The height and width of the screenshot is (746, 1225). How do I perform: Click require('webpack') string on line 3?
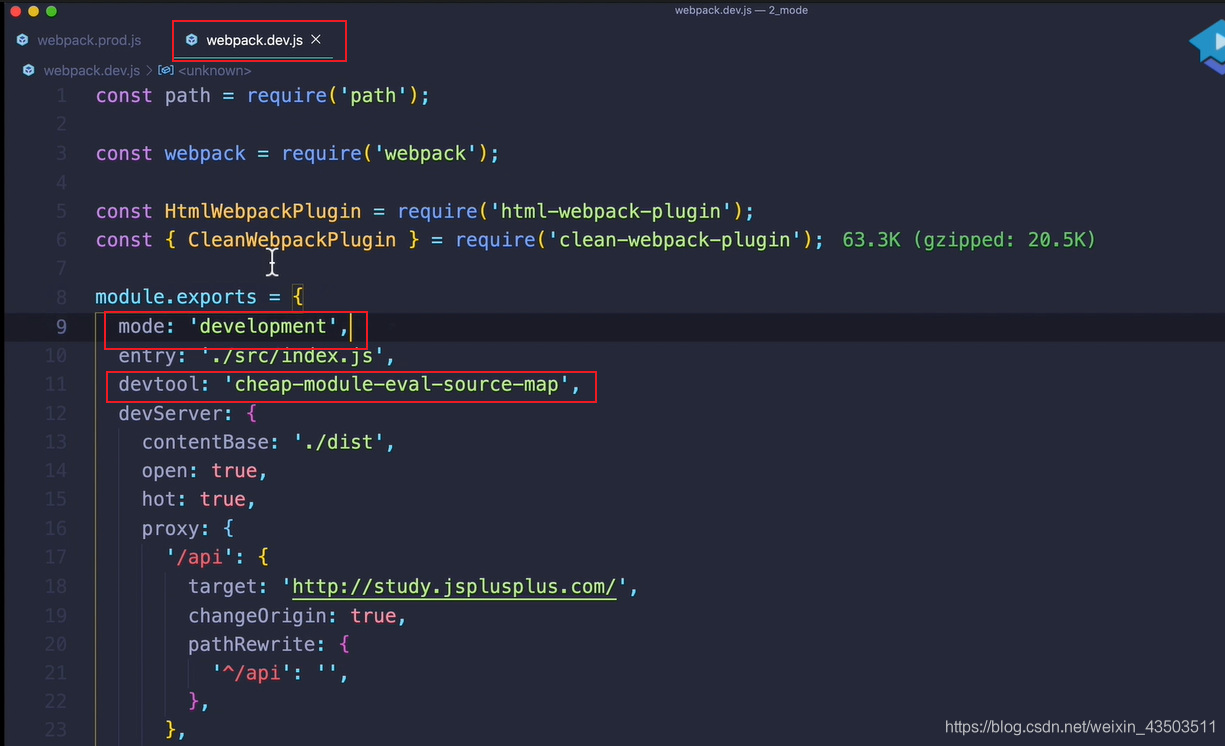[384, 153]
